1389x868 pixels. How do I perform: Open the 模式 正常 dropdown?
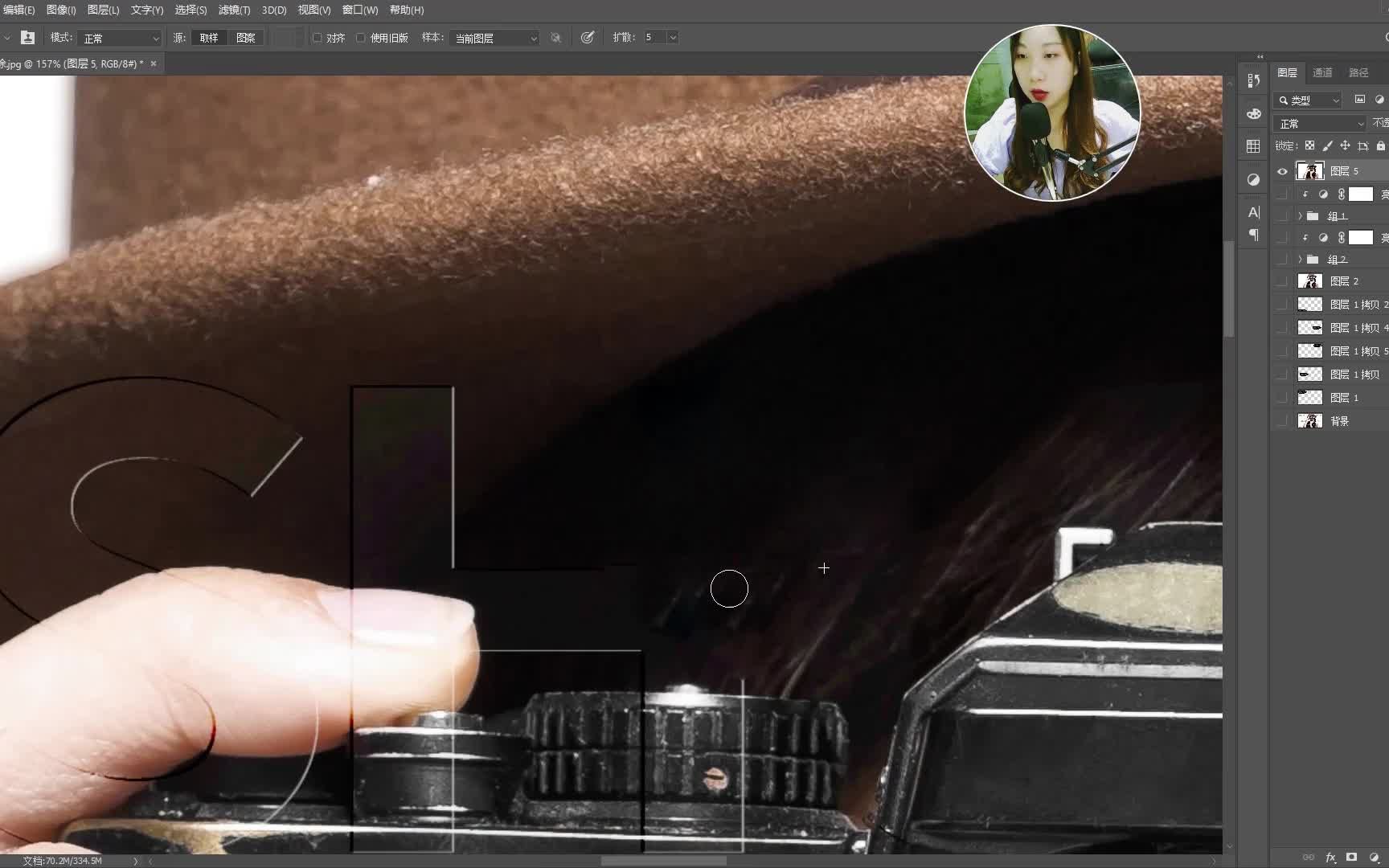(120, 38)
